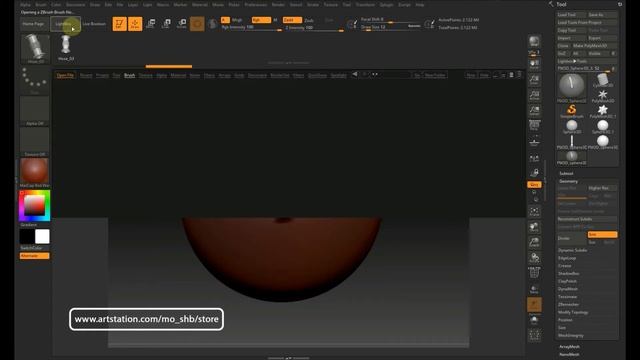This screenshot has width=640, height=360.
Task: Click the Frame mesh icon
Action: click(x=534, y=211)
